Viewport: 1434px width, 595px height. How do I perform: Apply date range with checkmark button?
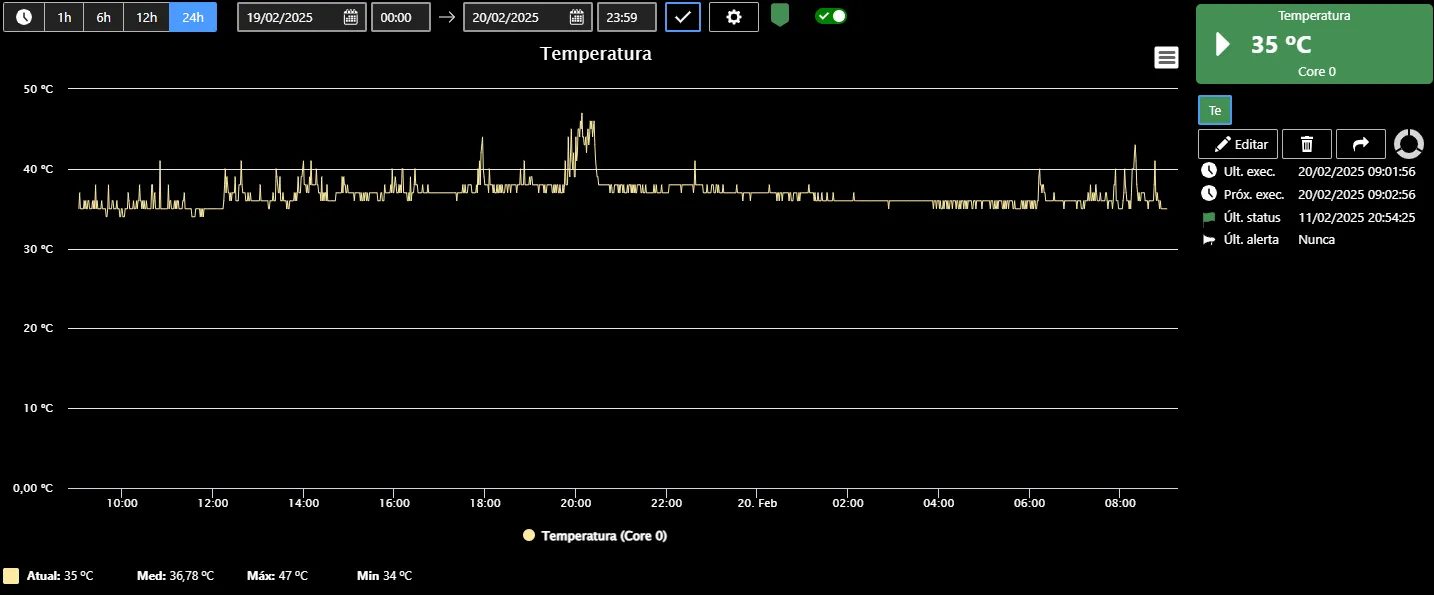point(683,17)
